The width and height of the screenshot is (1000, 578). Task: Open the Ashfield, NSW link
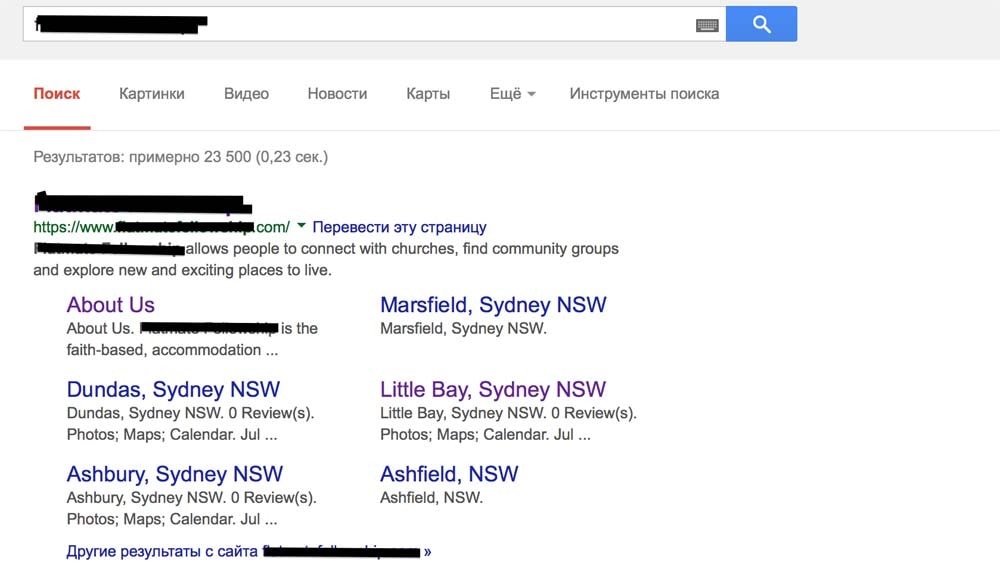[449, 474]
